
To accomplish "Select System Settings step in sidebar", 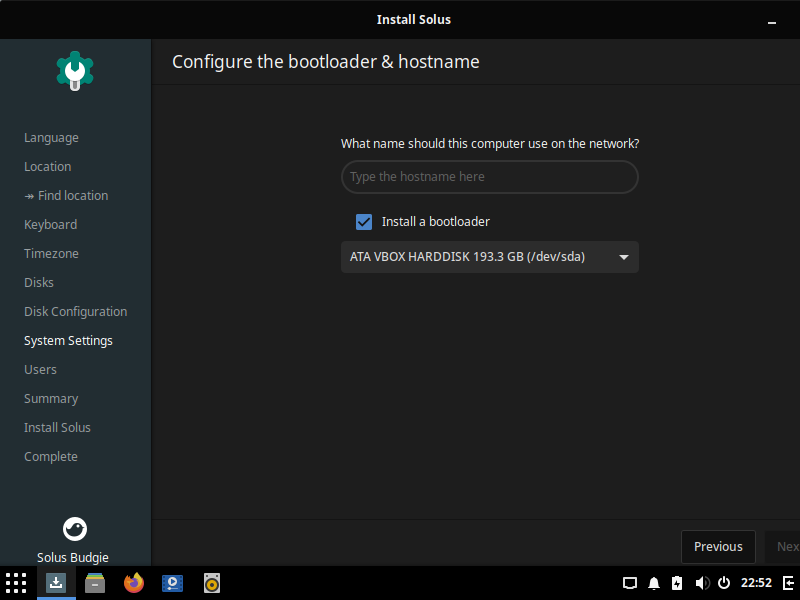I will coord(68,341).
